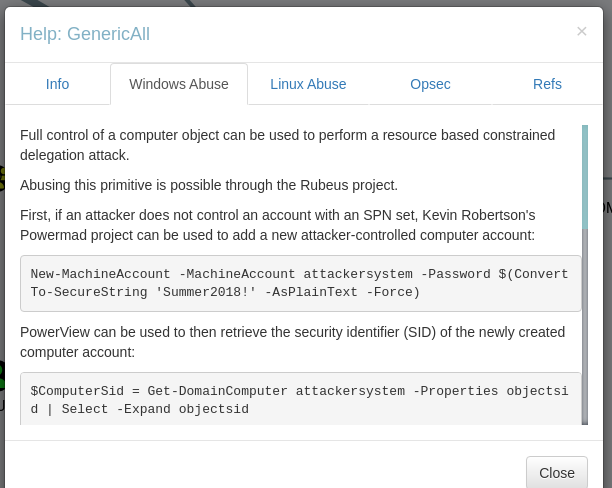Show the Refs tab
The image size is (612, 488).
[547, 84]
